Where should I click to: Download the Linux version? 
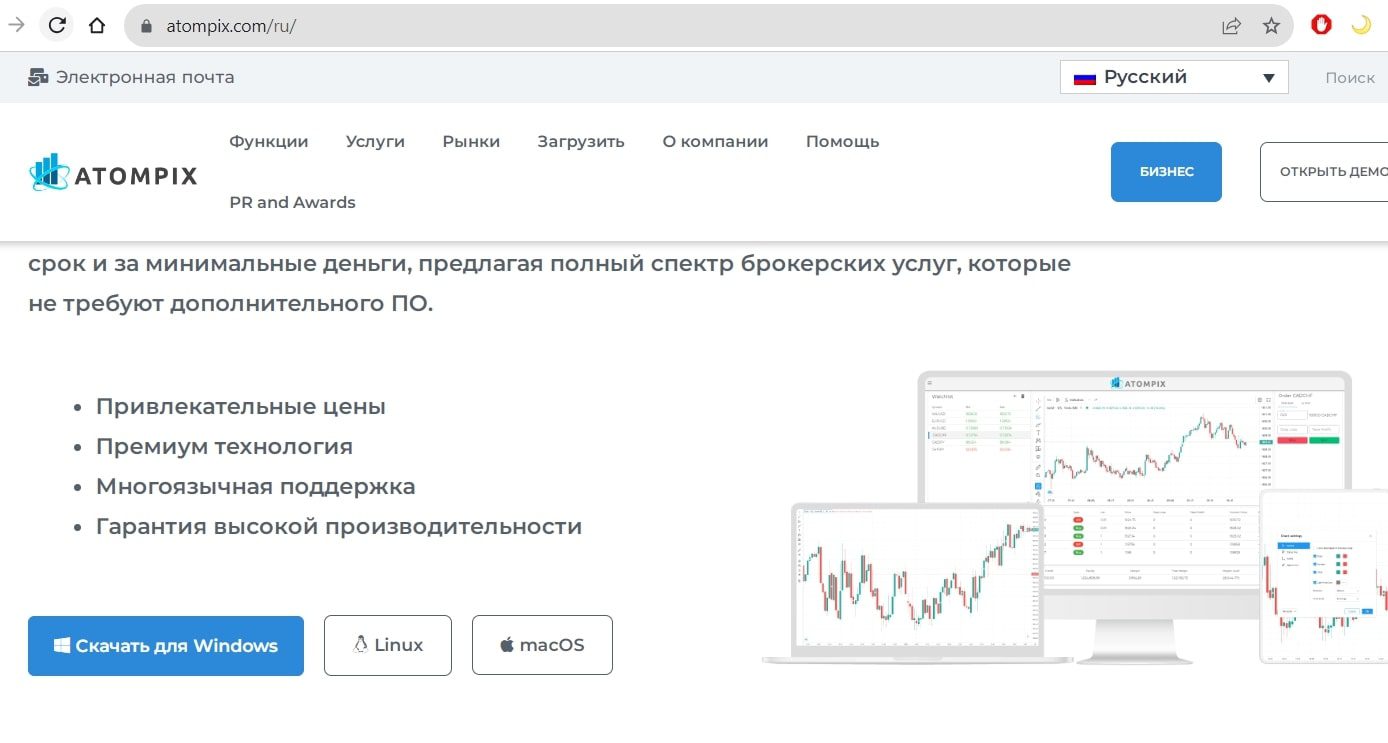point(388,645)
